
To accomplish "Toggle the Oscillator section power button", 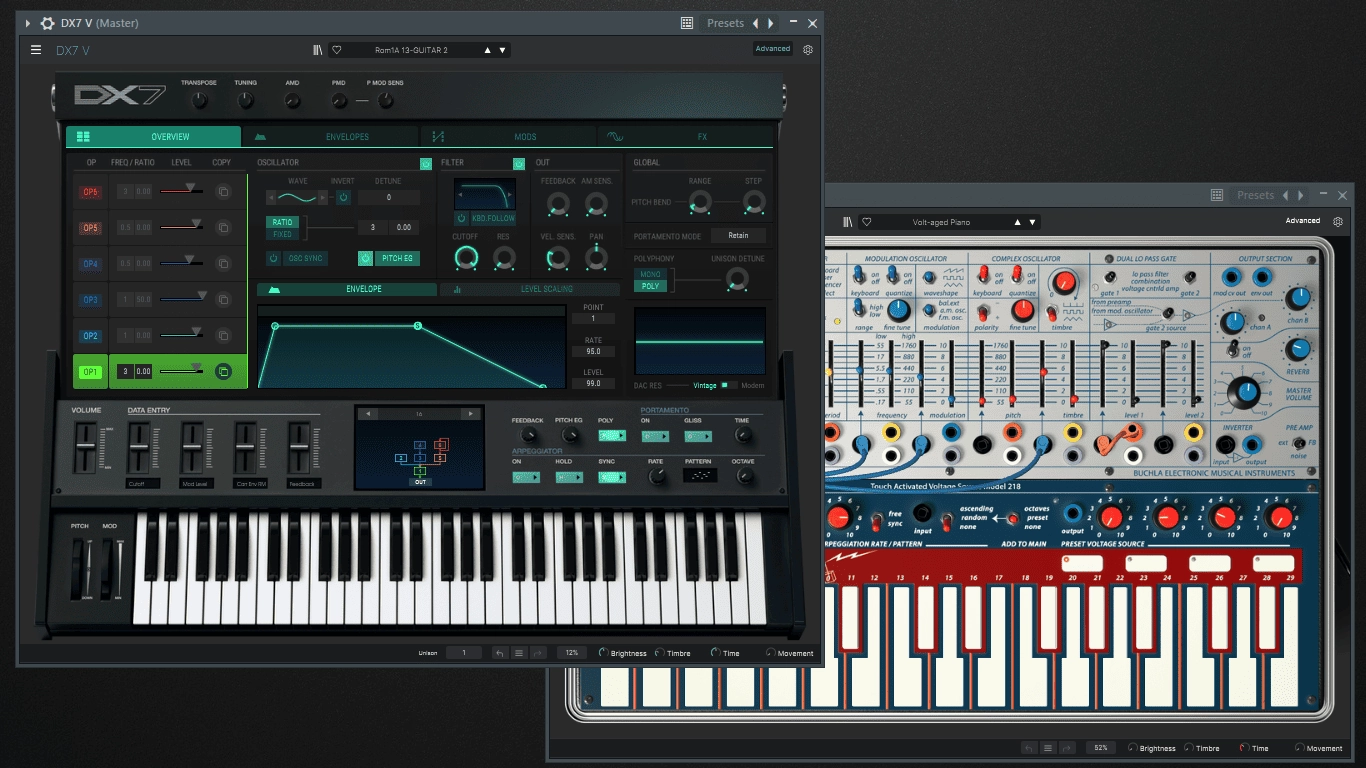I will 426,163.
